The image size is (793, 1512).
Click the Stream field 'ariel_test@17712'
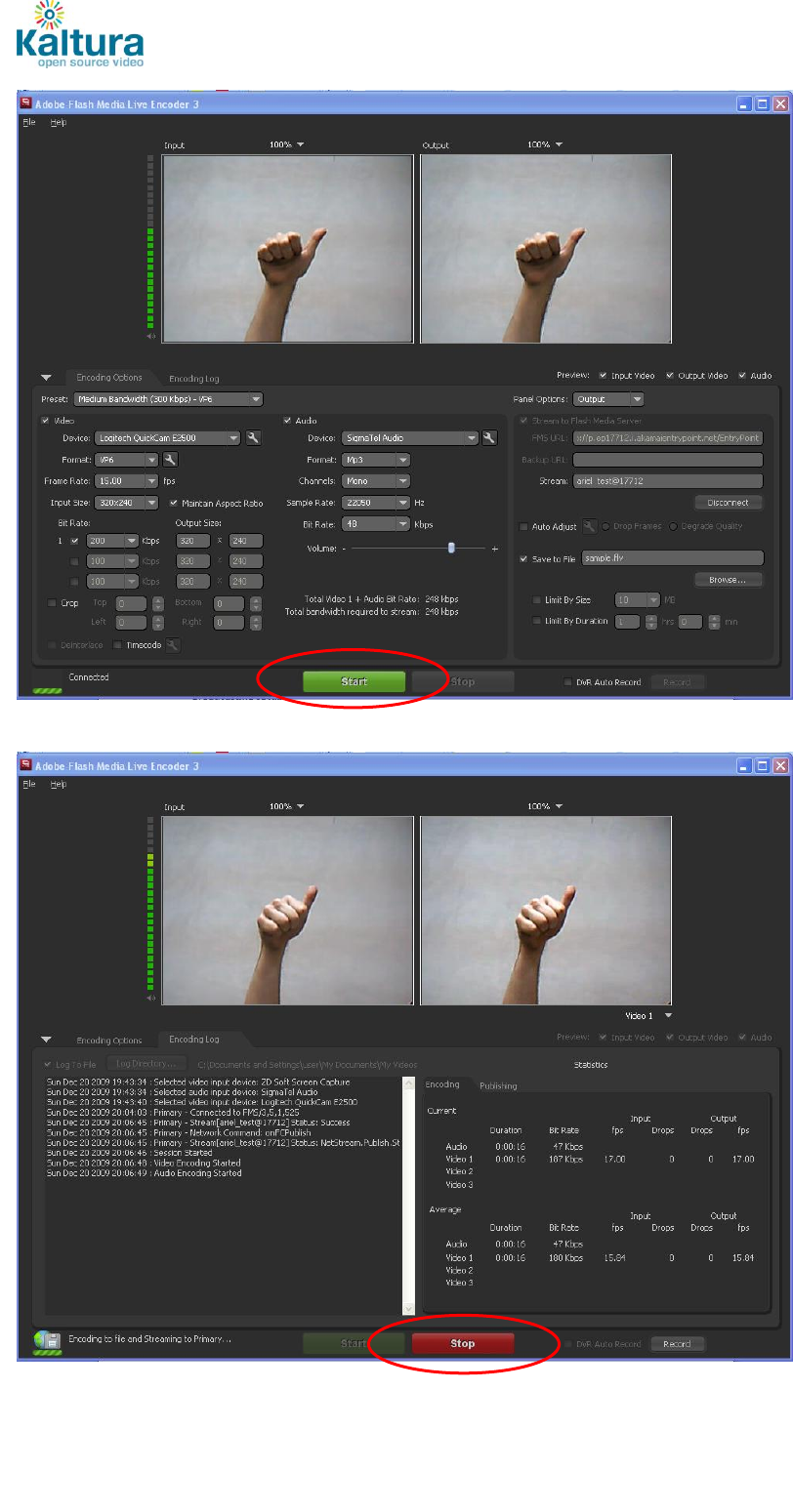pyautogui.click(x=667, y=481)
